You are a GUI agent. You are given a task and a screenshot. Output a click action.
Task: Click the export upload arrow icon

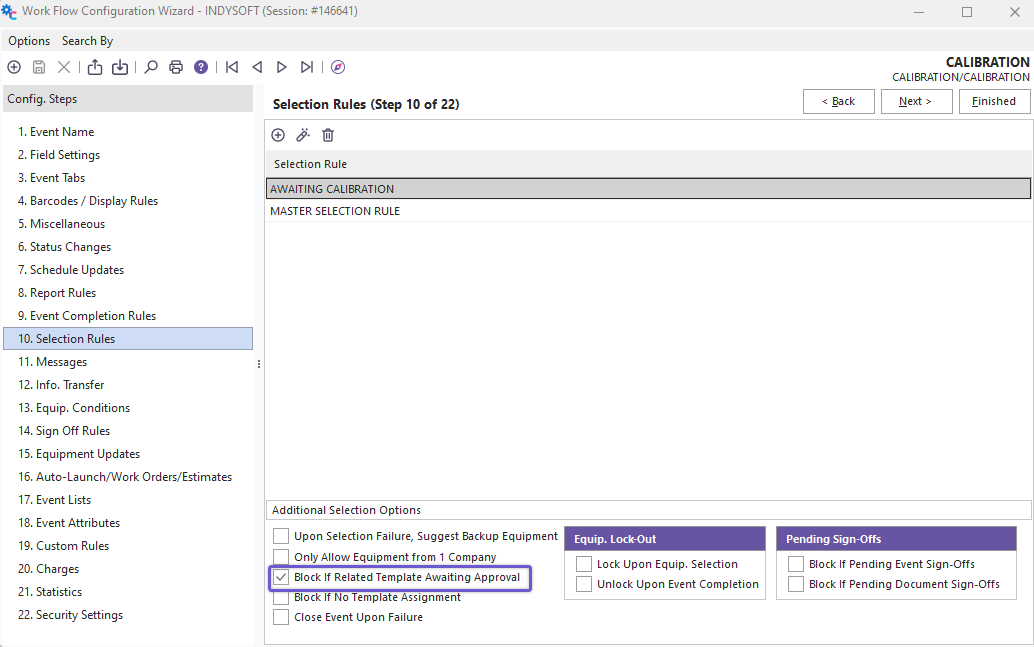(95, 67)
